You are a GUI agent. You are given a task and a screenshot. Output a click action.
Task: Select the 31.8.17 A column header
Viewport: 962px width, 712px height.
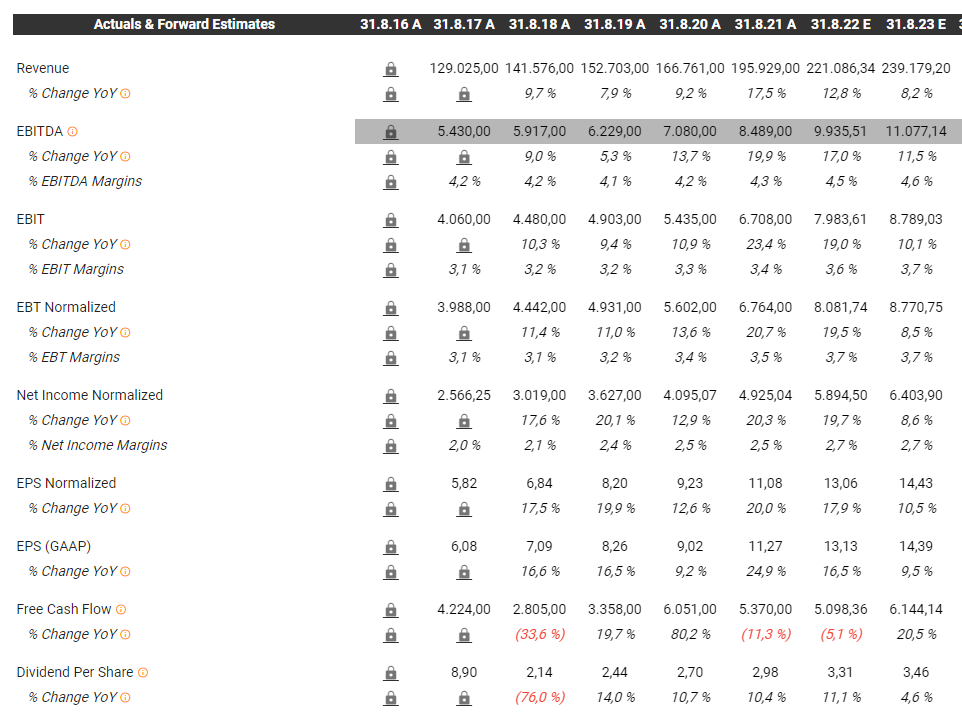[464, 24]
